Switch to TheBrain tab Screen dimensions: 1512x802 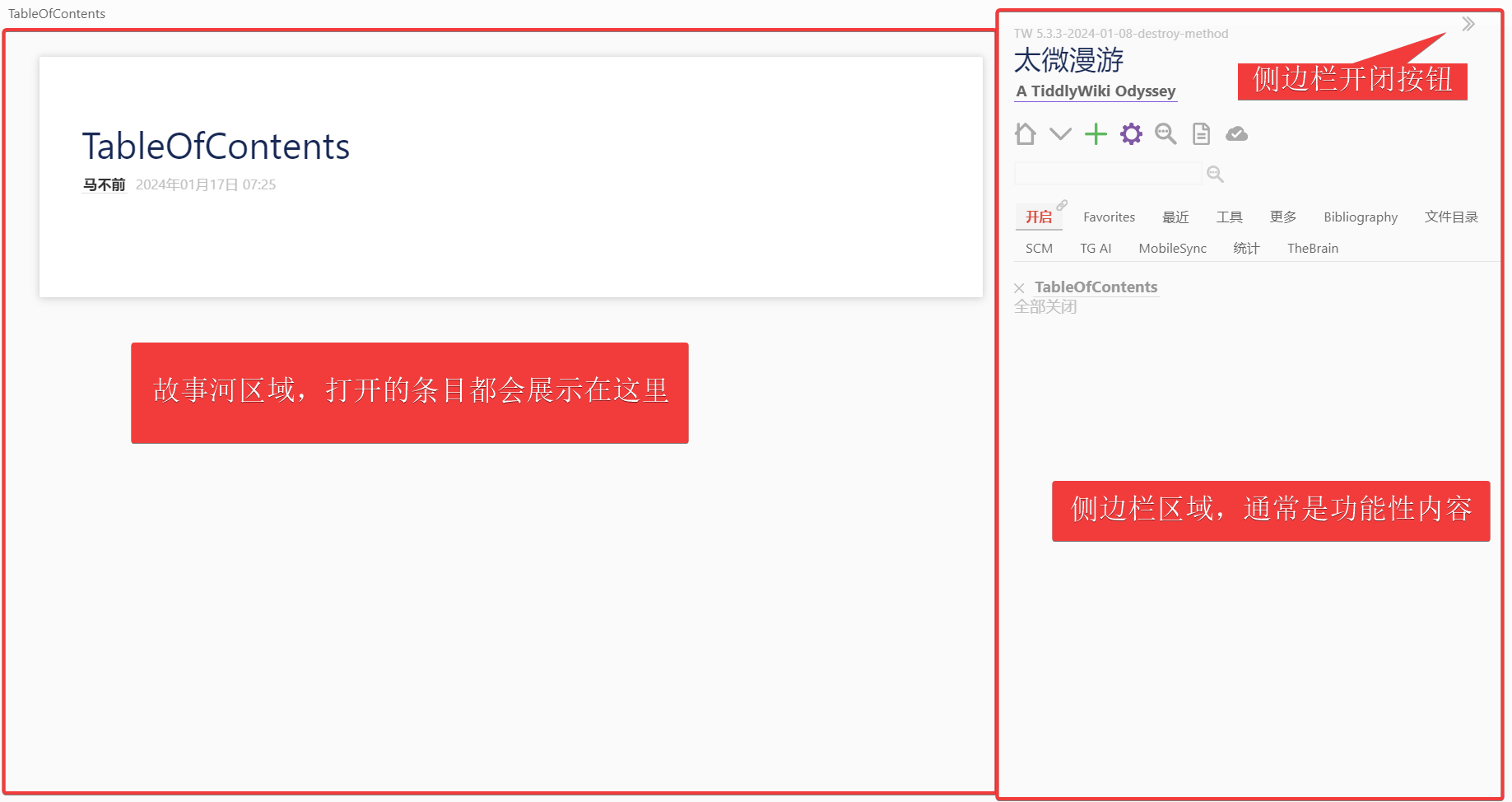[1313, 248]
